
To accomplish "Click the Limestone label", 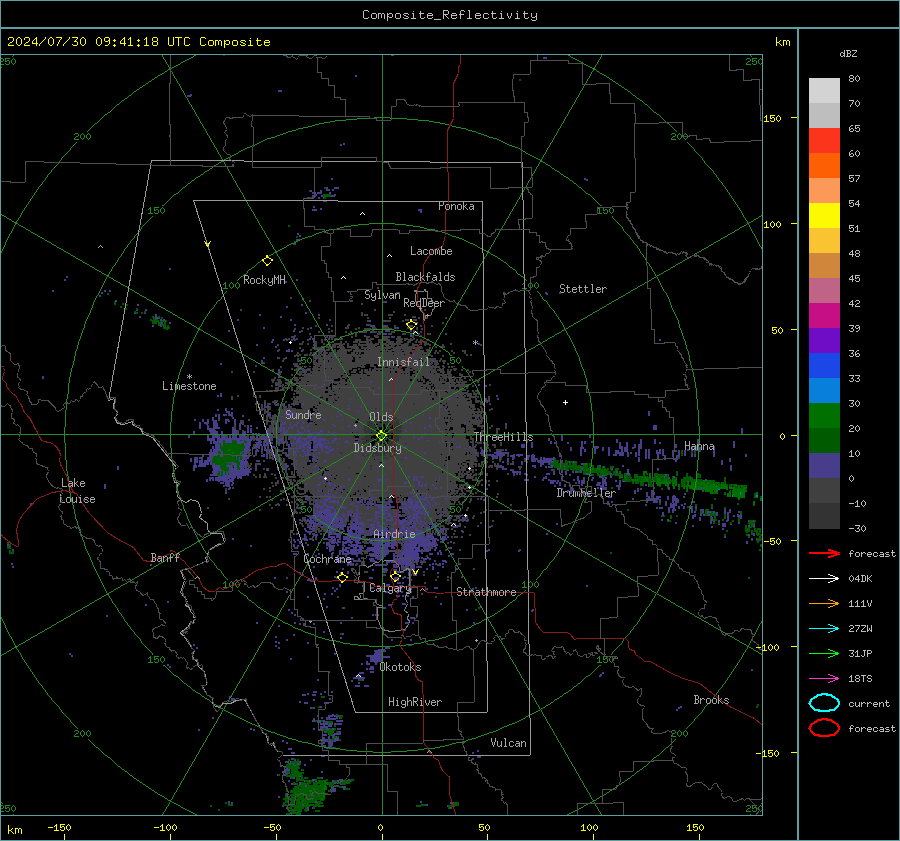I will coord(189,386).
